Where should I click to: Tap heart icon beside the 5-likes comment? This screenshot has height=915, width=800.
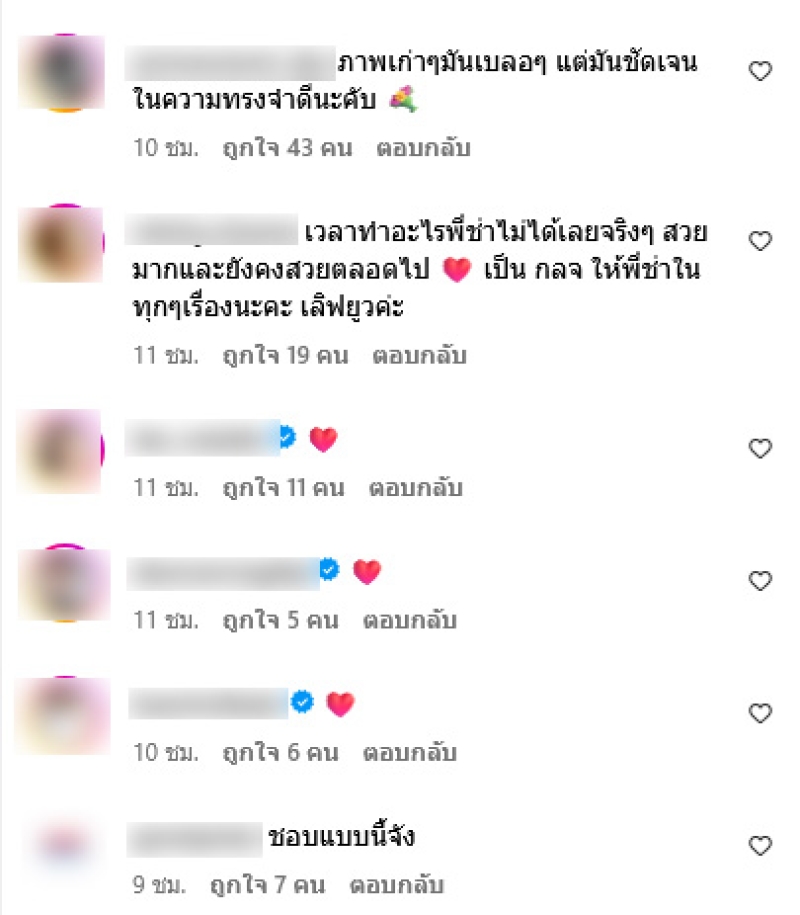pos(760,581)
